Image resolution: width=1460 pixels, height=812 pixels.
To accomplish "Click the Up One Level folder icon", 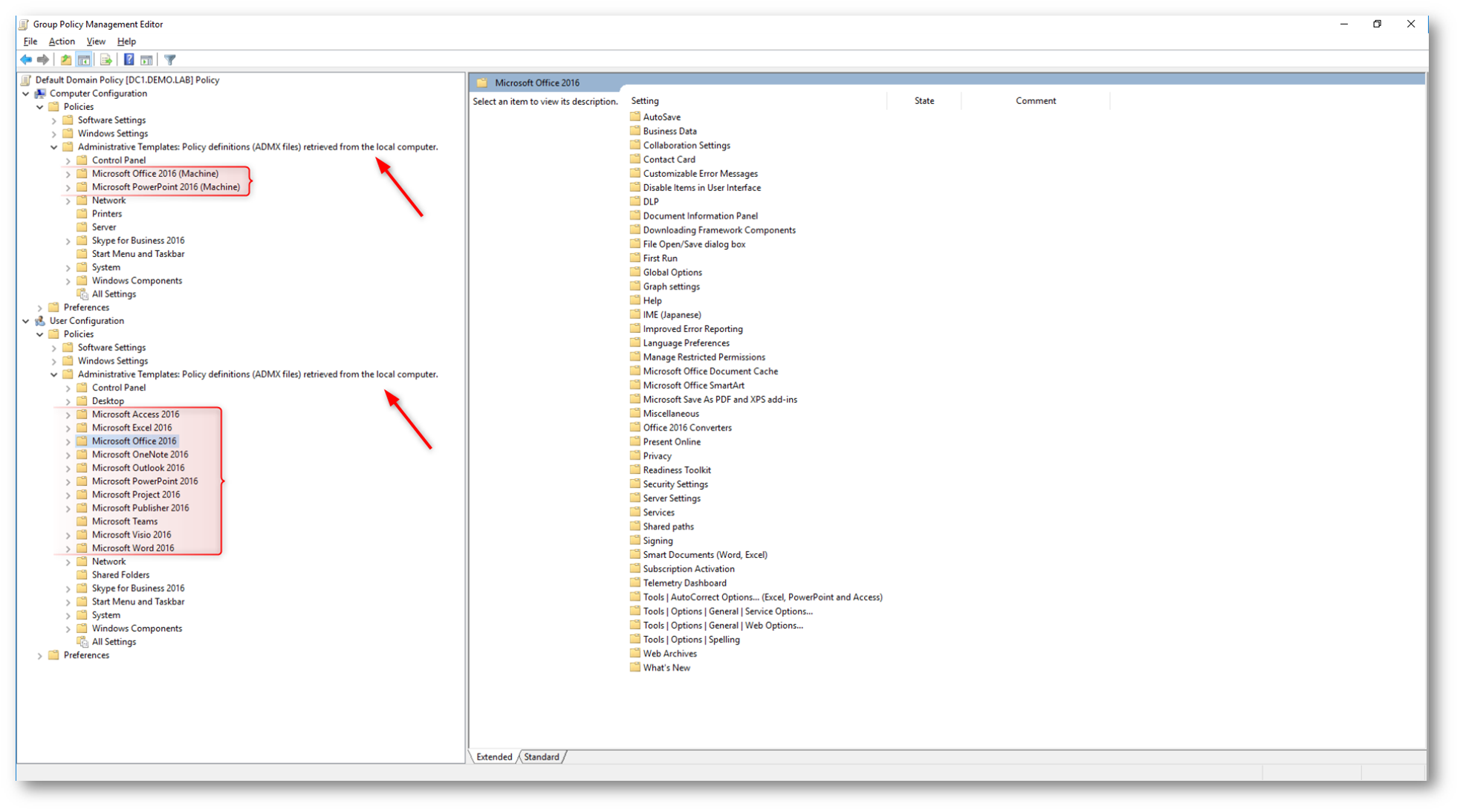I will click(x=66, y=59).
